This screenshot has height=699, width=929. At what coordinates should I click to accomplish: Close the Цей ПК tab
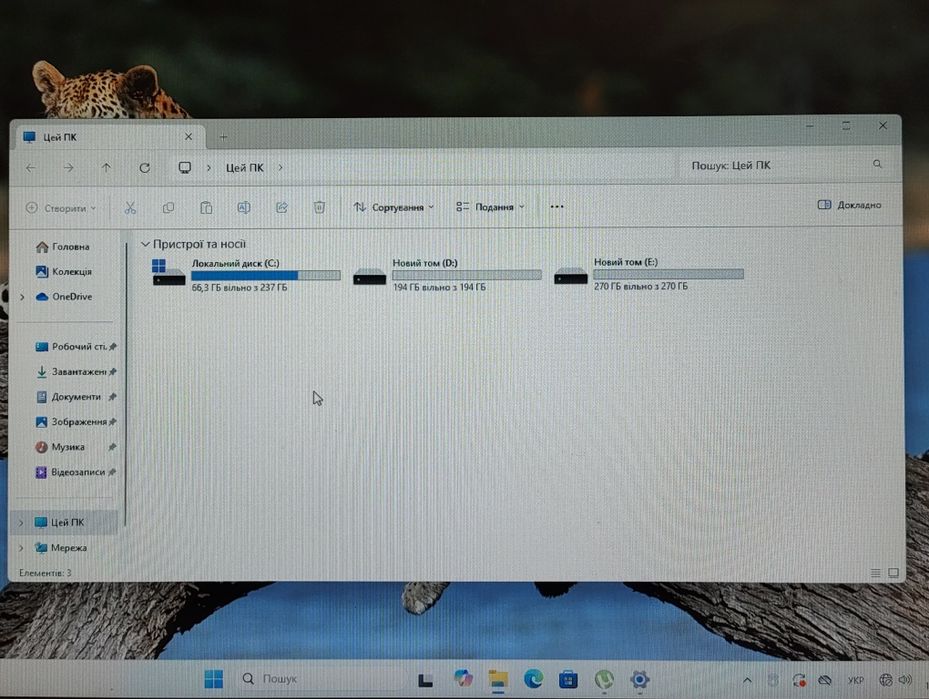pyautogui.click(x=188, y=137)
